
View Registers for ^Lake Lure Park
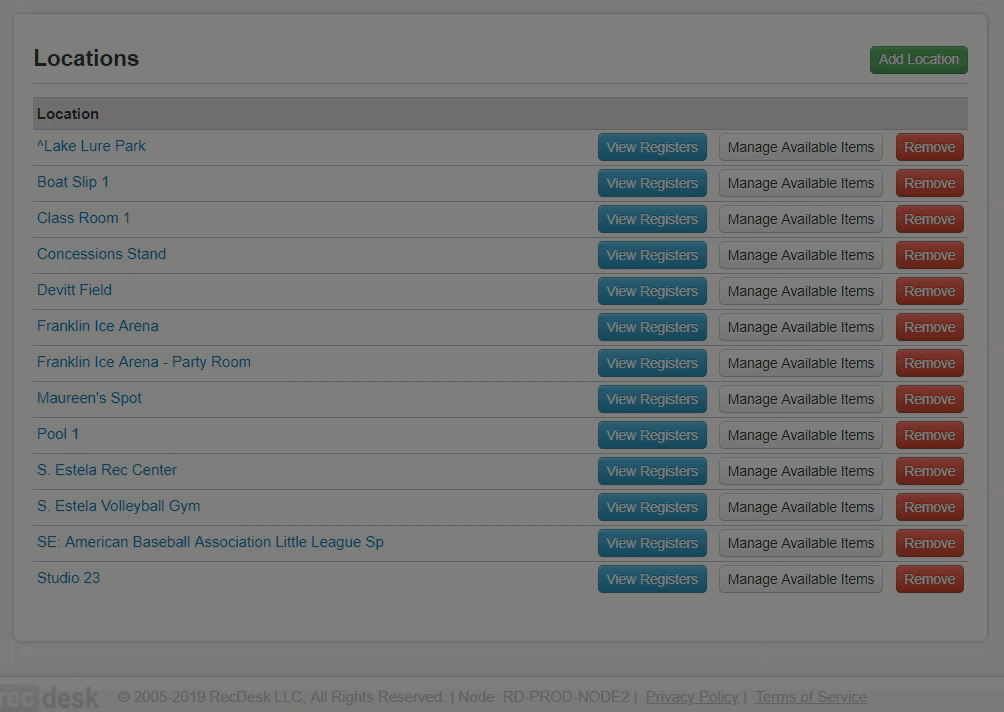pos(652,147)
